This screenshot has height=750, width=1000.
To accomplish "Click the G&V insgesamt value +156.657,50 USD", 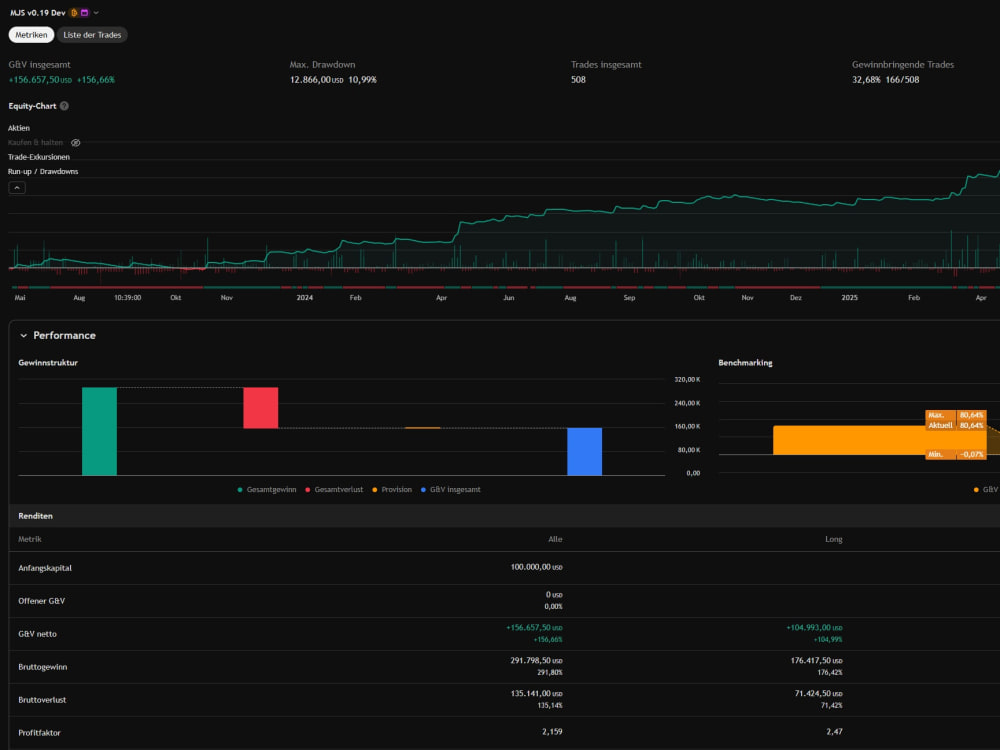I will point(40,80).
